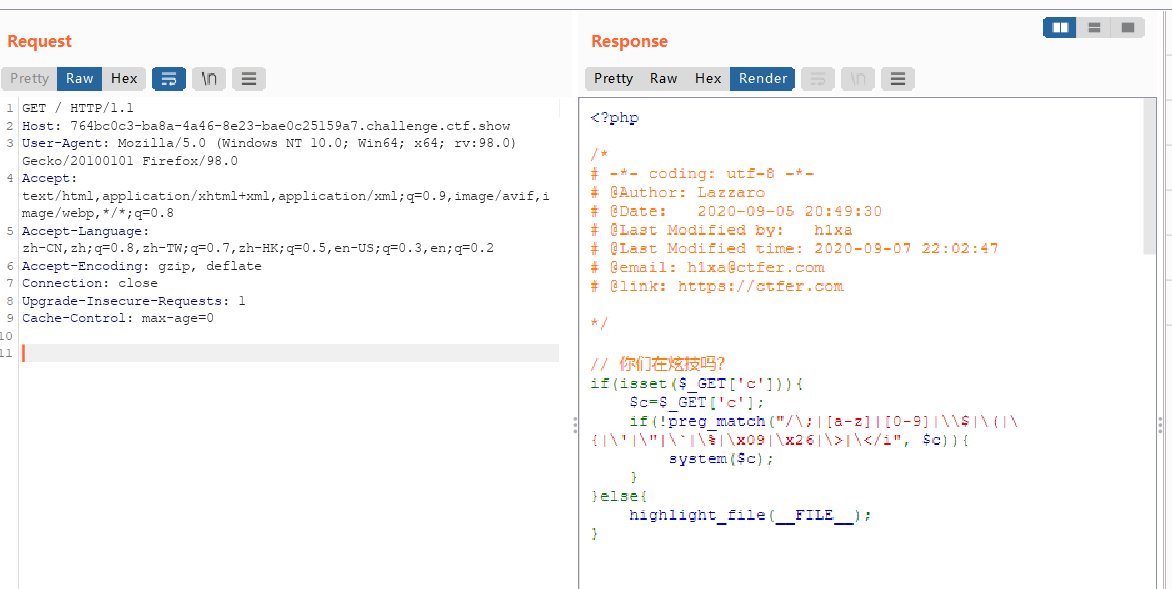The height and width of the screenshot is (589, 1172).
Task: Open the Request hamburger options menu
Action: [249, 78]
